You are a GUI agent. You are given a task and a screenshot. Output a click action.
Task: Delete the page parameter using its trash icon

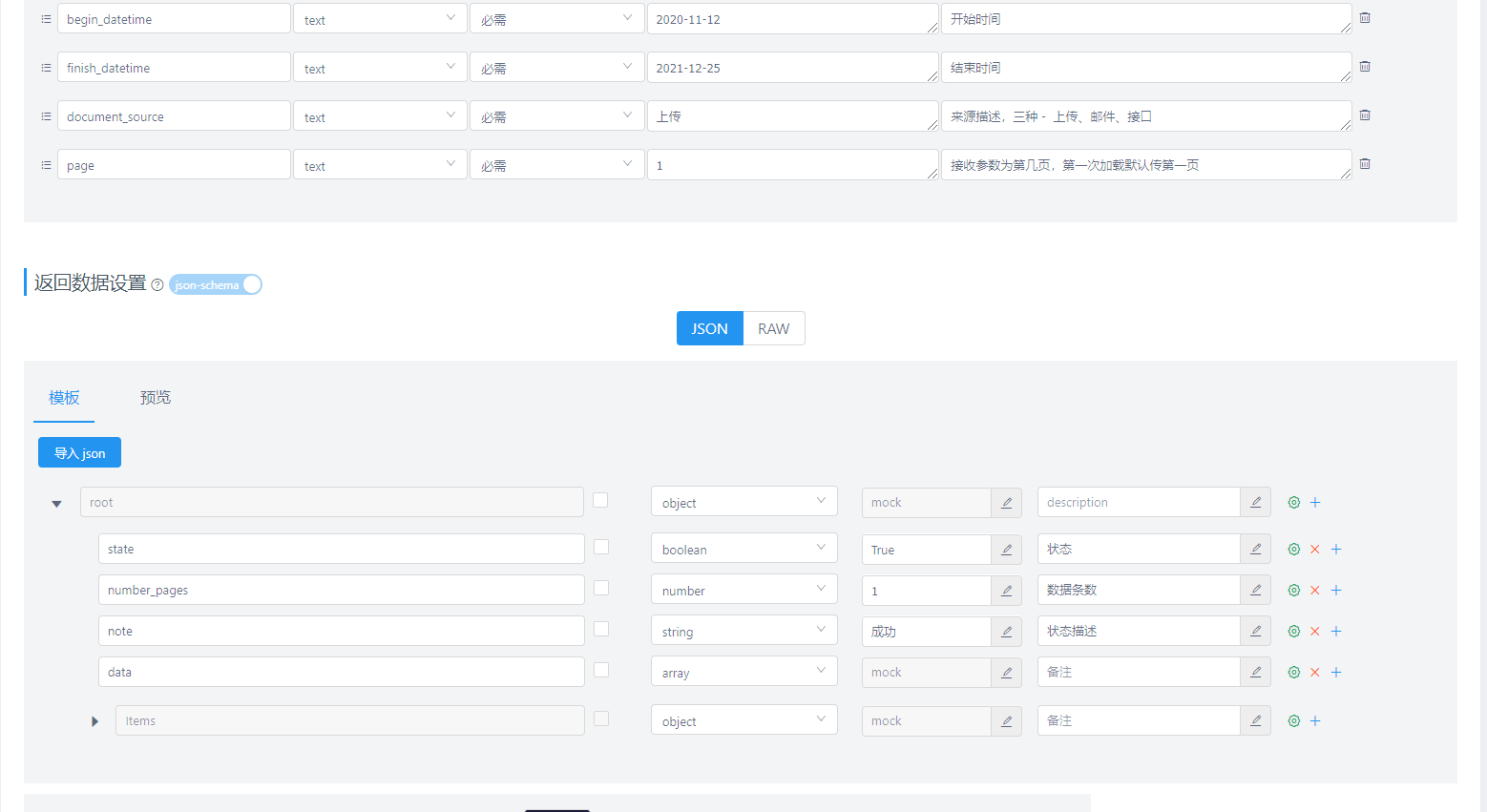[1364, 163]
